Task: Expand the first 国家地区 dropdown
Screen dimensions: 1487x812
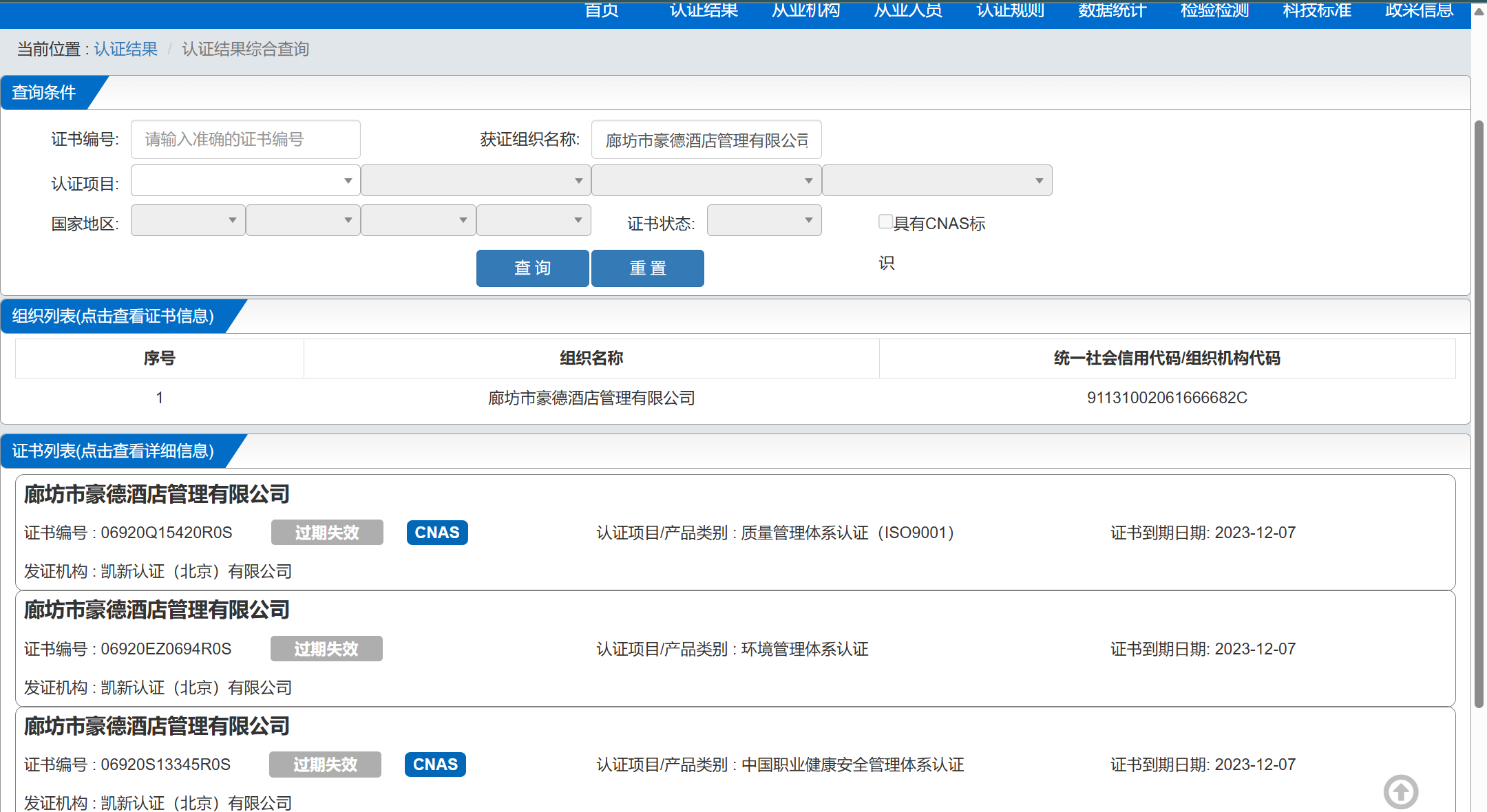Action: click(188, 221)
